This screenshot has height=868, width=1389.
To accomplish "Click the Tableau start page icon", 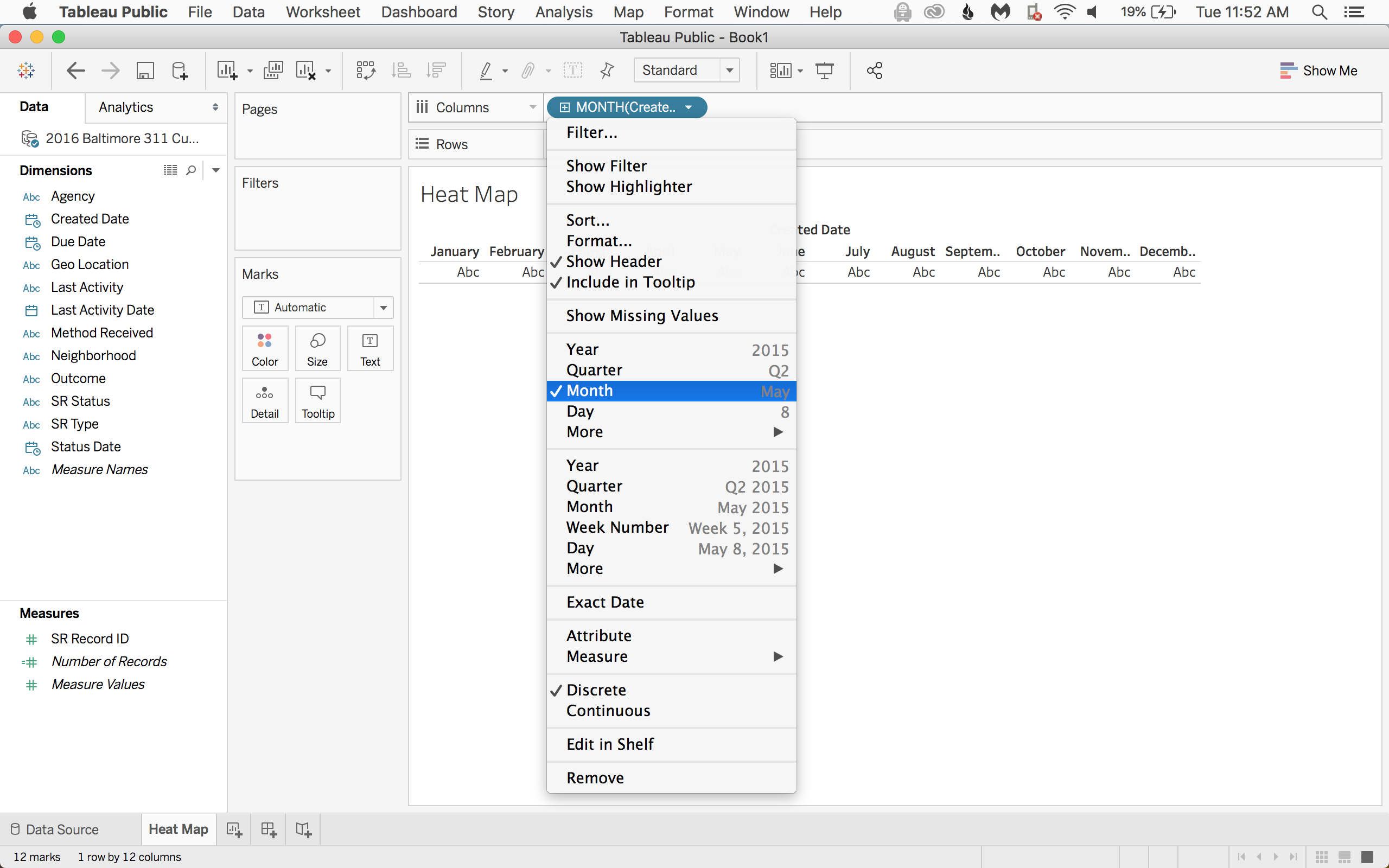I will coord(27,71).
